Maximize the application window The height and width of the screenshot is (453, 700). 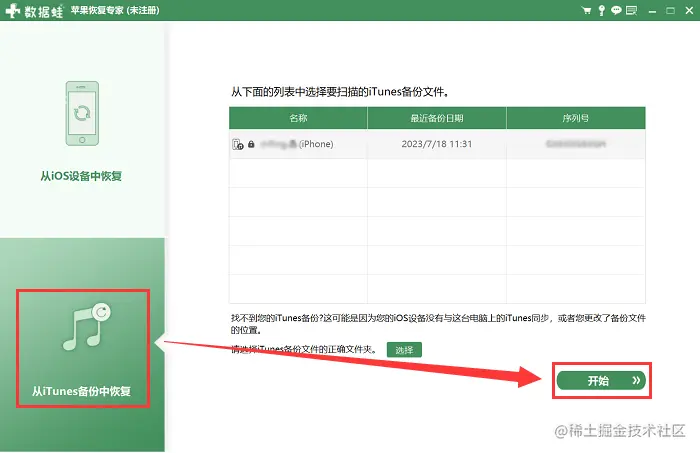(x=671, y=10)
